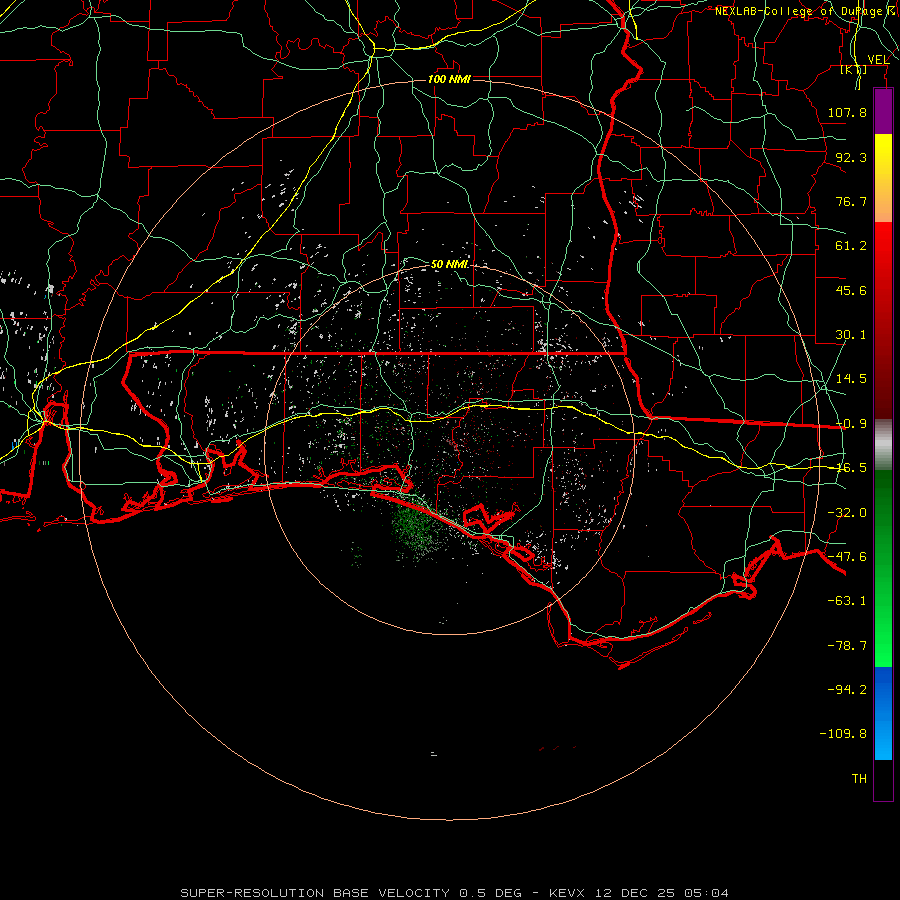Click the -0.9 velocity scale value
This screenshot has height=900, width=900.
point(852,424)
